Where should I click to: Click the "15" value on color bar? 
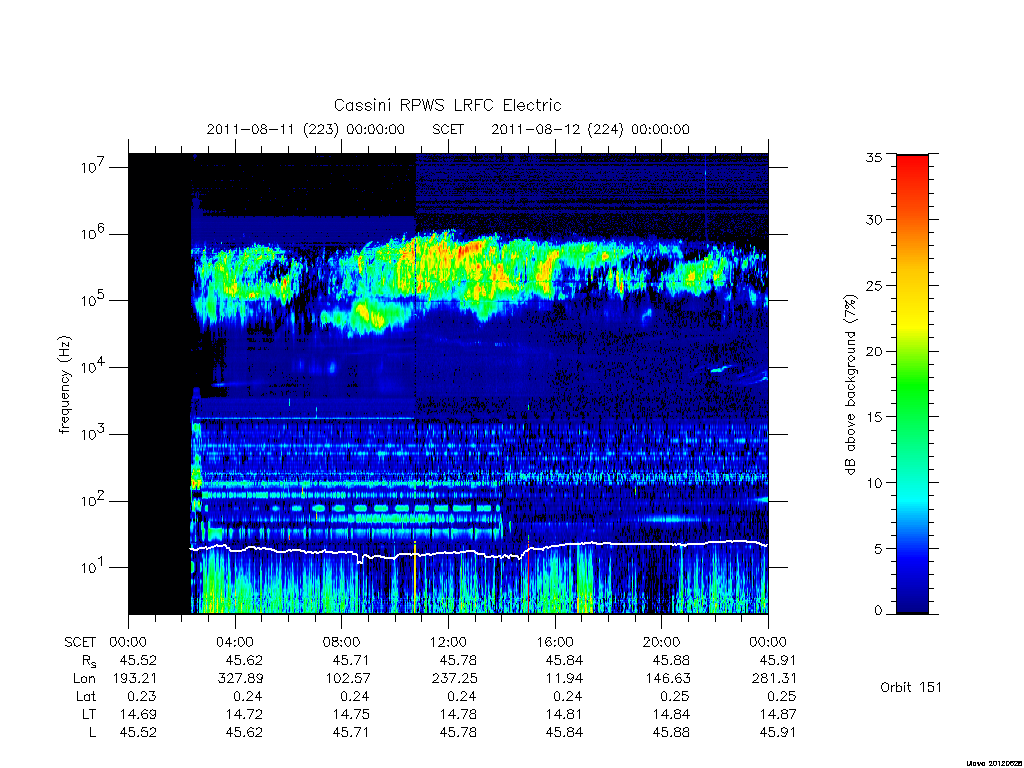click(873, 417)
